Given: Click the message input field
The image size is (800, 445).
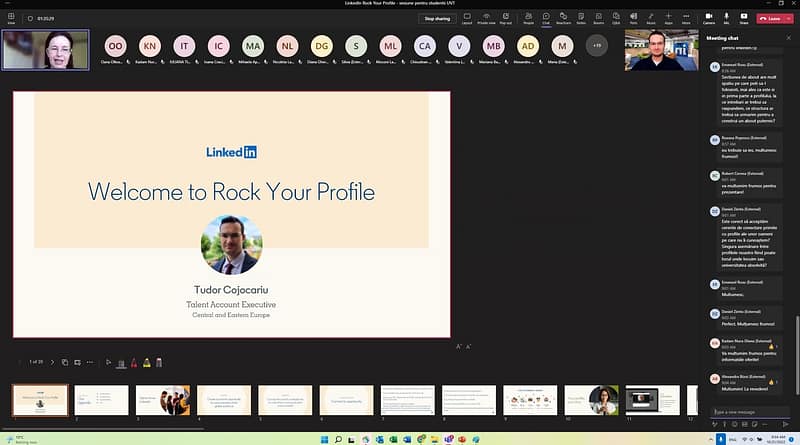Looking at the screenshot, I should tap(750, 412).
